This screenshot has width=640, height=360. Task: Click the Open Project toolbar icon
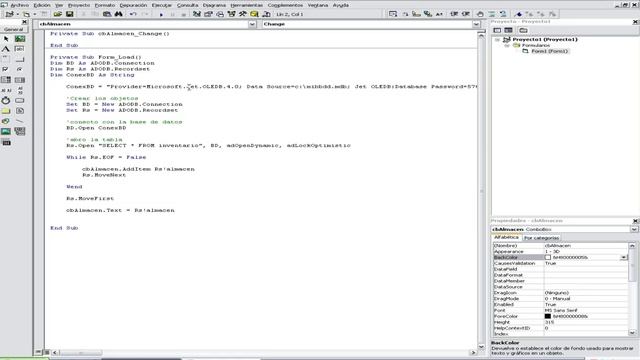coord(58,14)
